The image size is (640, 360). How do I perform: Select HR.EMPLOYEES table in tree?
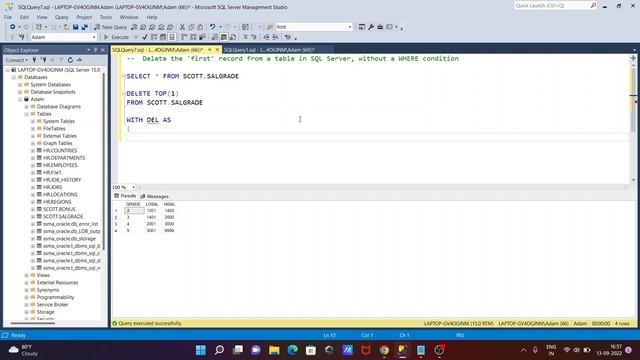(60, 165)
